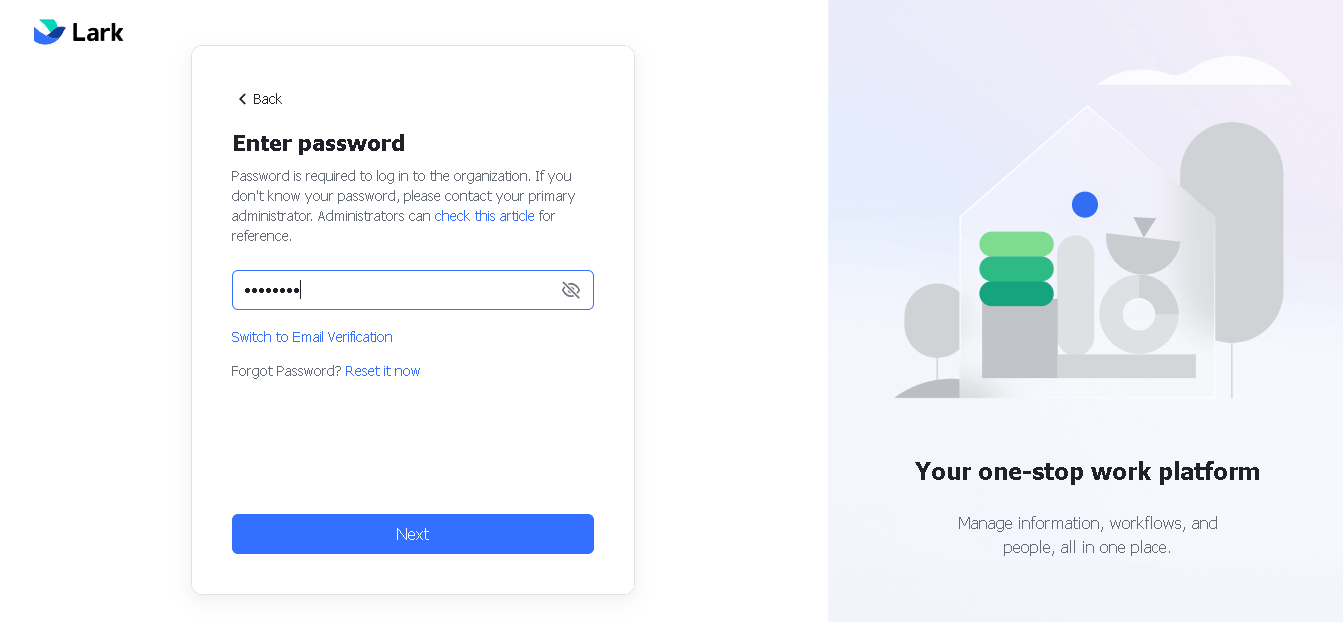Image resolution: width=1343 pixels, height=622 pixels.
Task: Click the large gray tree on the right
Action: pyautogui.click(x=1231, y=233)
